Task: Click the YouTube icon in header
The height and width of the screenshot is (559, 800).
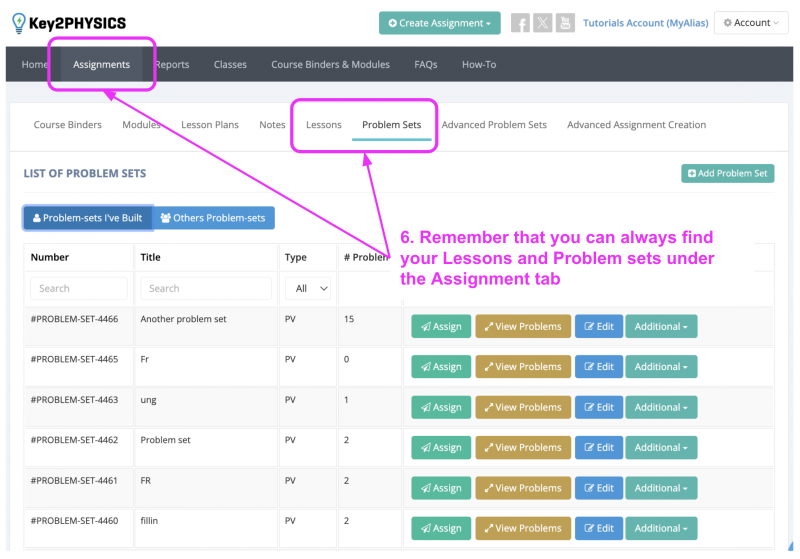Action: (x=565, y=23)
